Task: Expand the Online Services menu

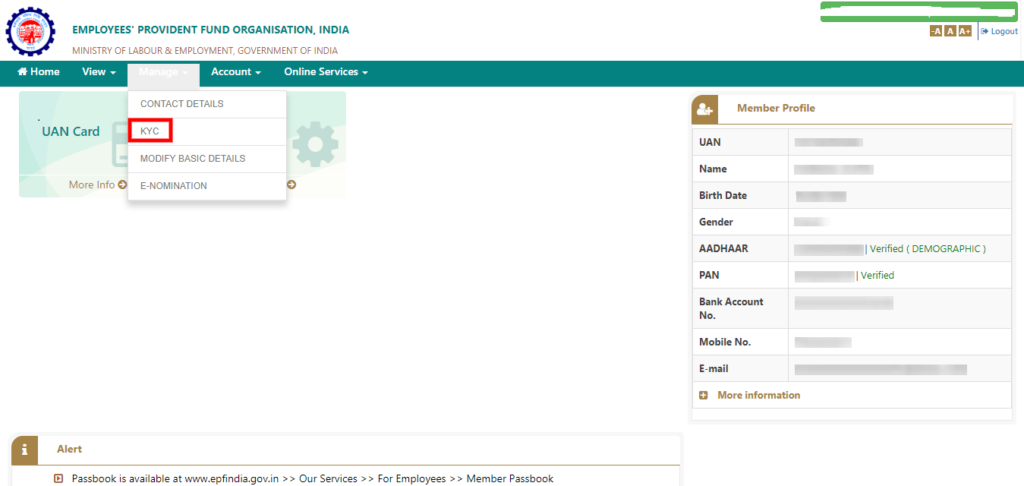Action: 326,72
